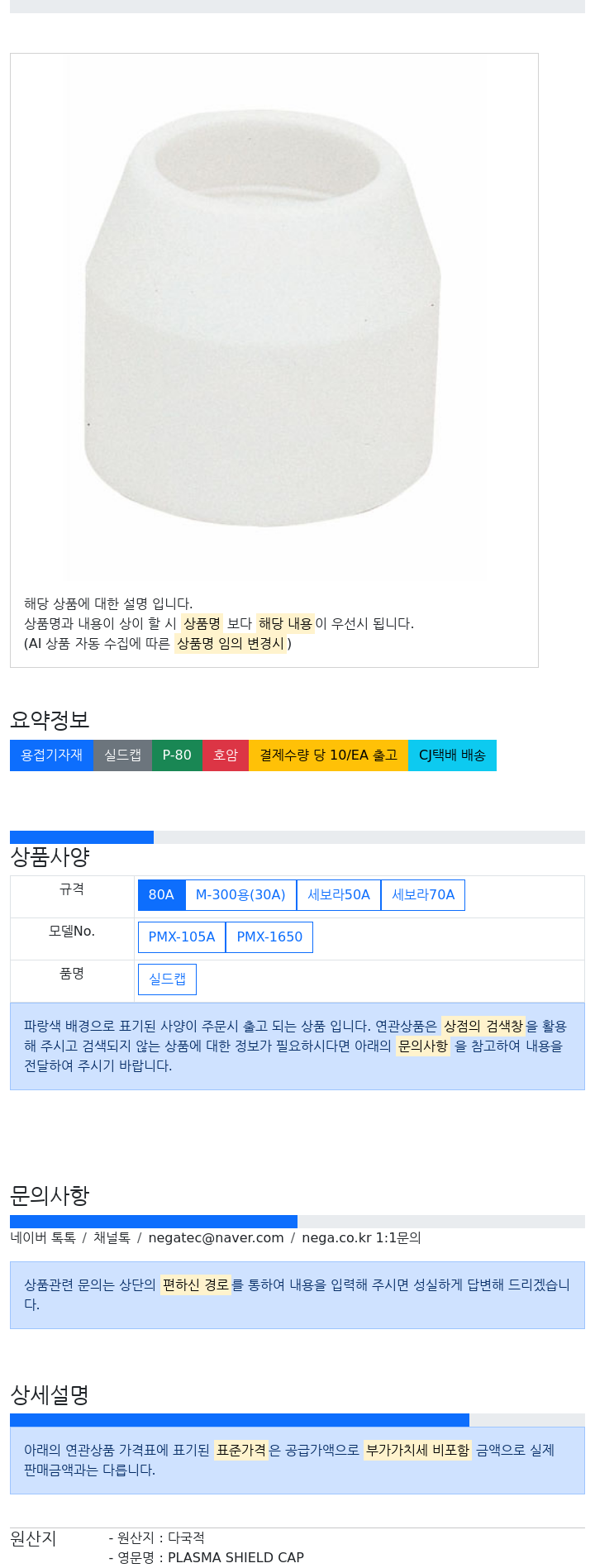Screen dimensions: 595x1568
Task: Click the CJ택배 배송 cyan badge
Action: click(452, 755)
